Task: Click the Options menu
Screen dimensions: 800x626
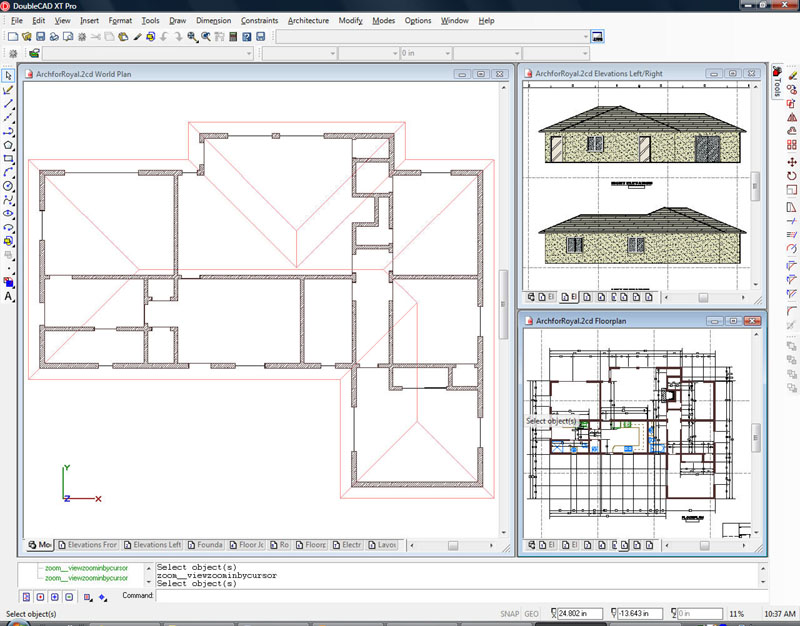Action: (418, 20)
